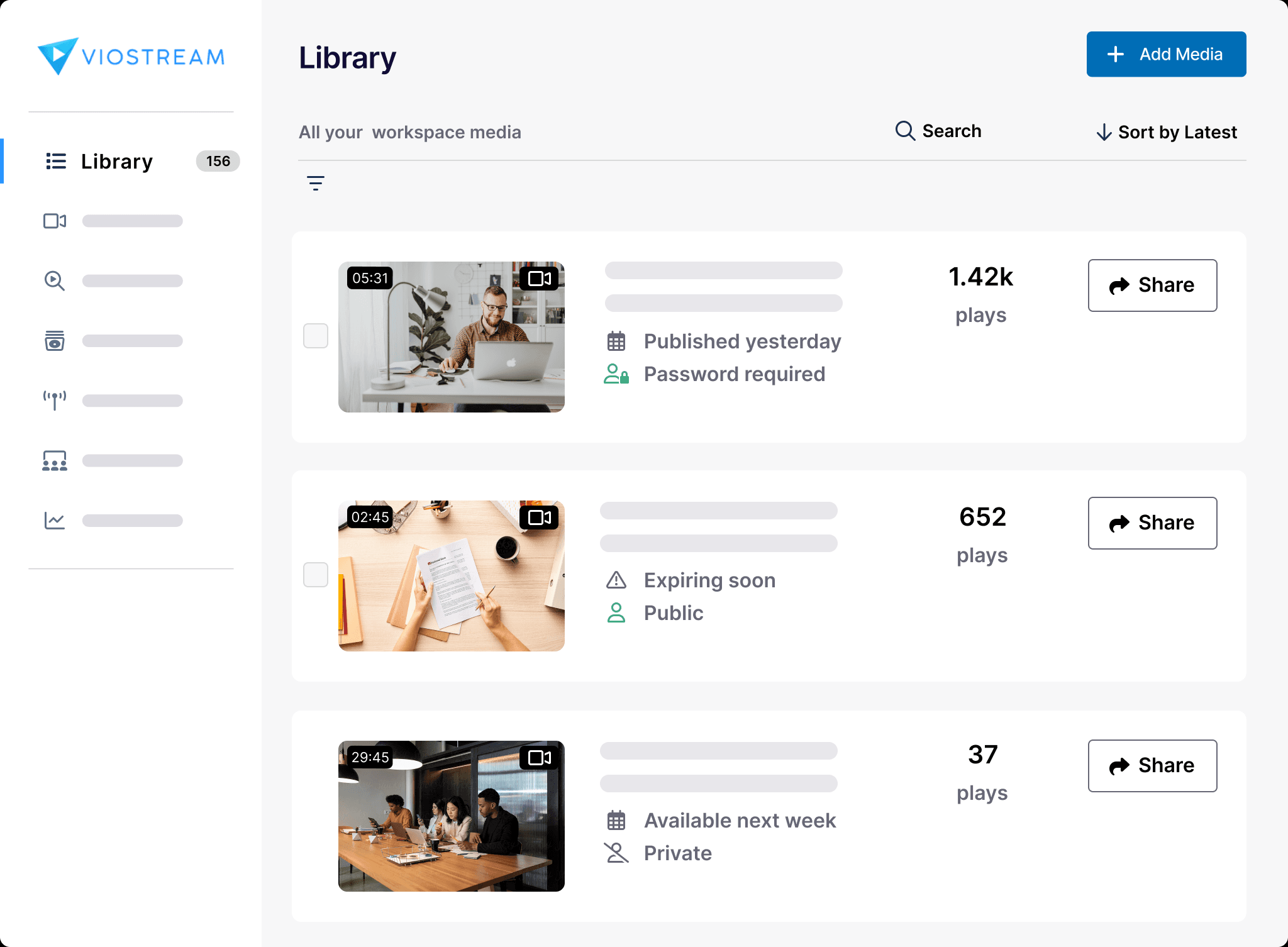Open the live broadcast antenna icon
This screenshot has width=1288, height=947.
(x=55, y=400)
